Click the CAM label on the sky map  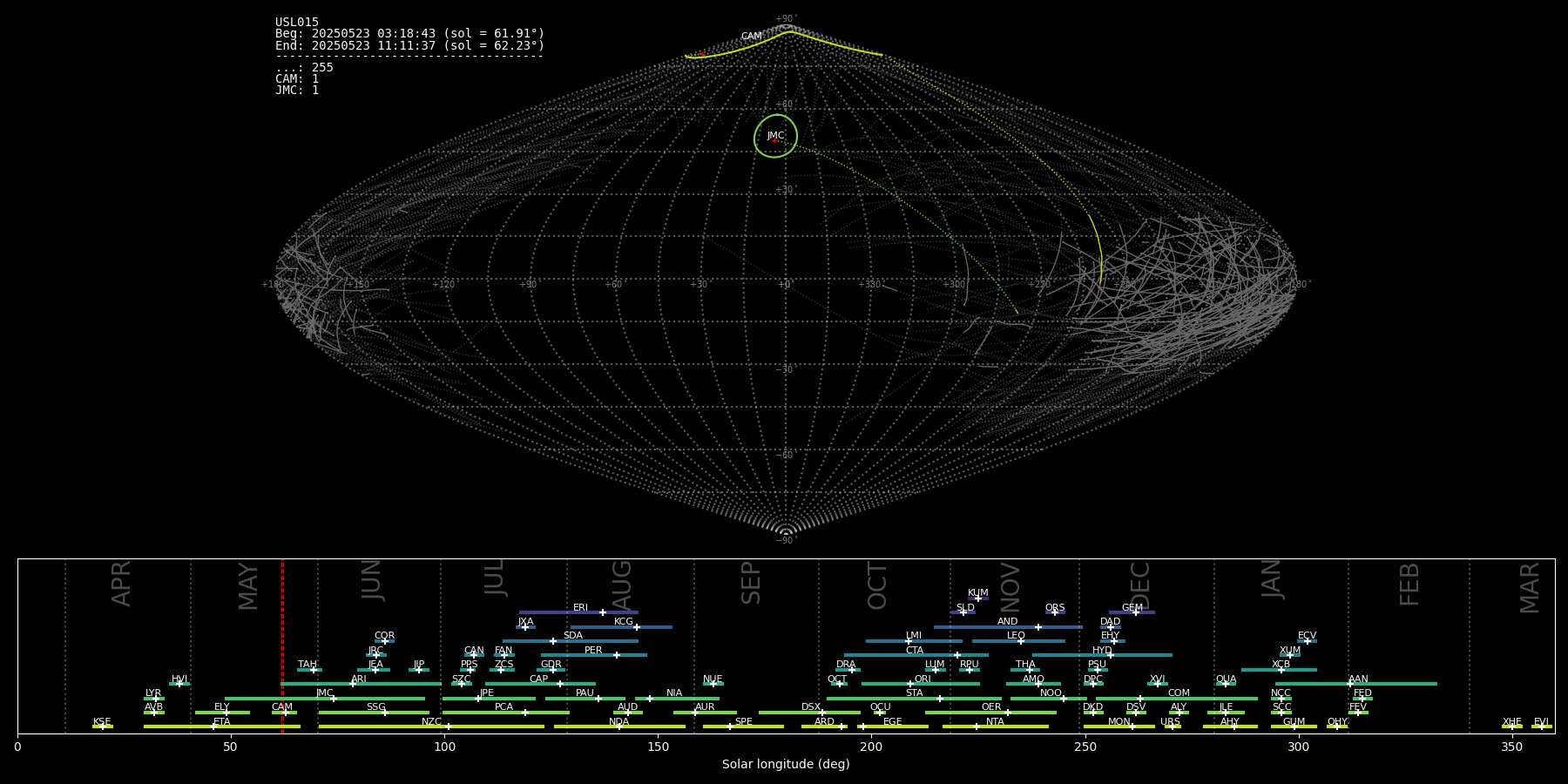[x=751, y=37]
